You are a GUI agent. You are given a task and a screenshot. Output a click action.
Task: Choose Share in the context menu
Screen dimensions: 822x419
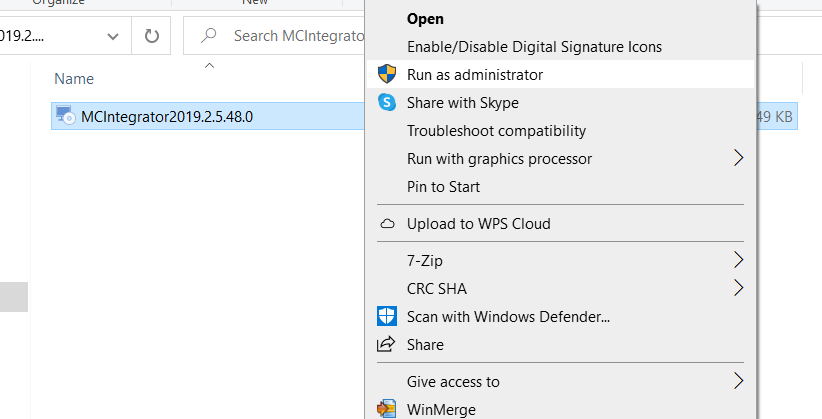point(560,345)
